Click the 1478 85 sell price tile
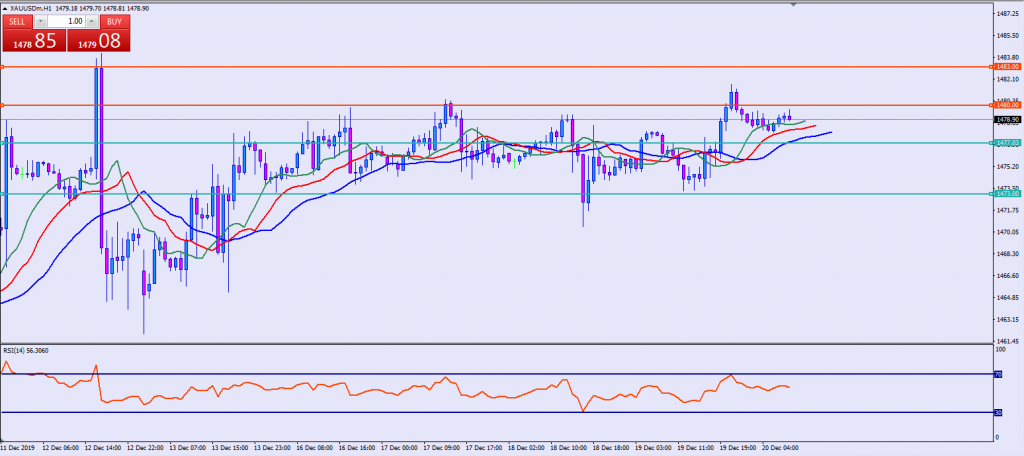This screenshot has width=1024, height=456. (33, 41)
